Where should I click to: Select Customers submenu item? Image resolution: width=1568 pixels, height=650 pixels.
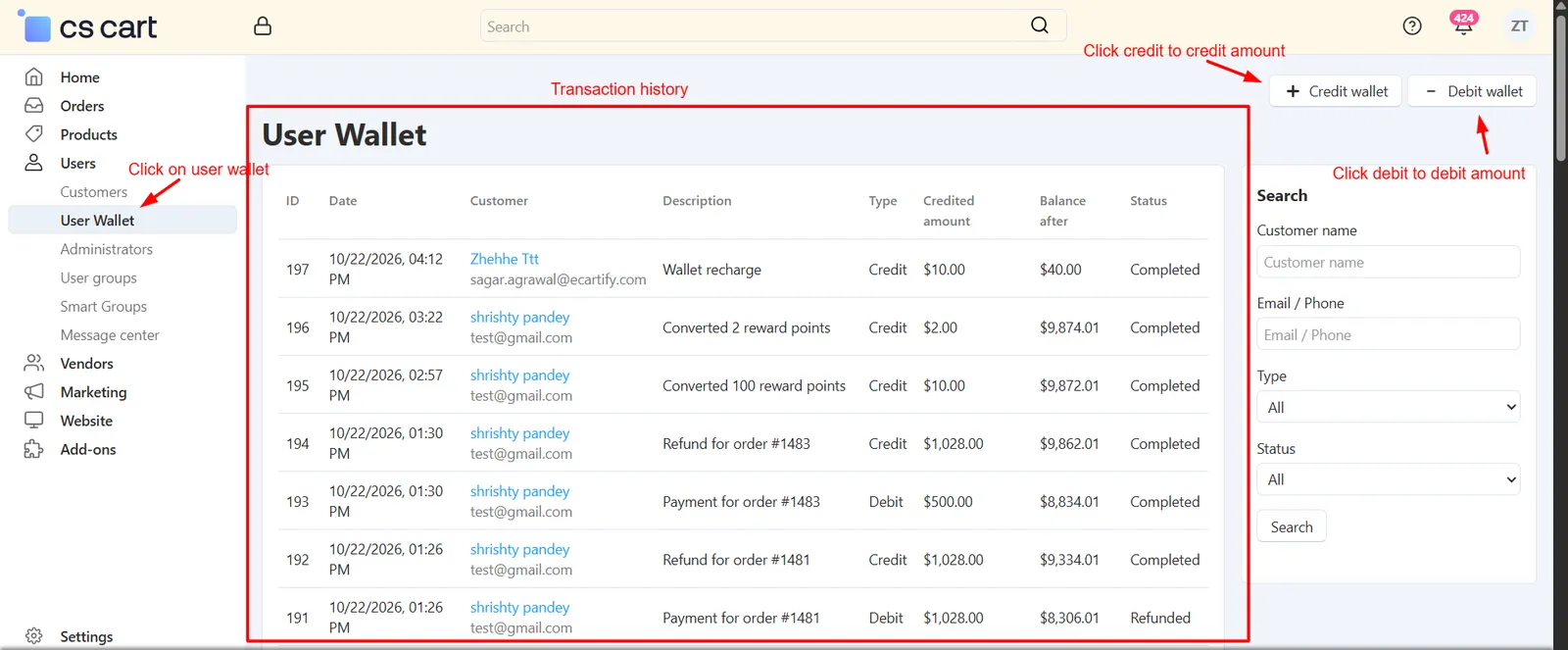(x=93, y=192)
